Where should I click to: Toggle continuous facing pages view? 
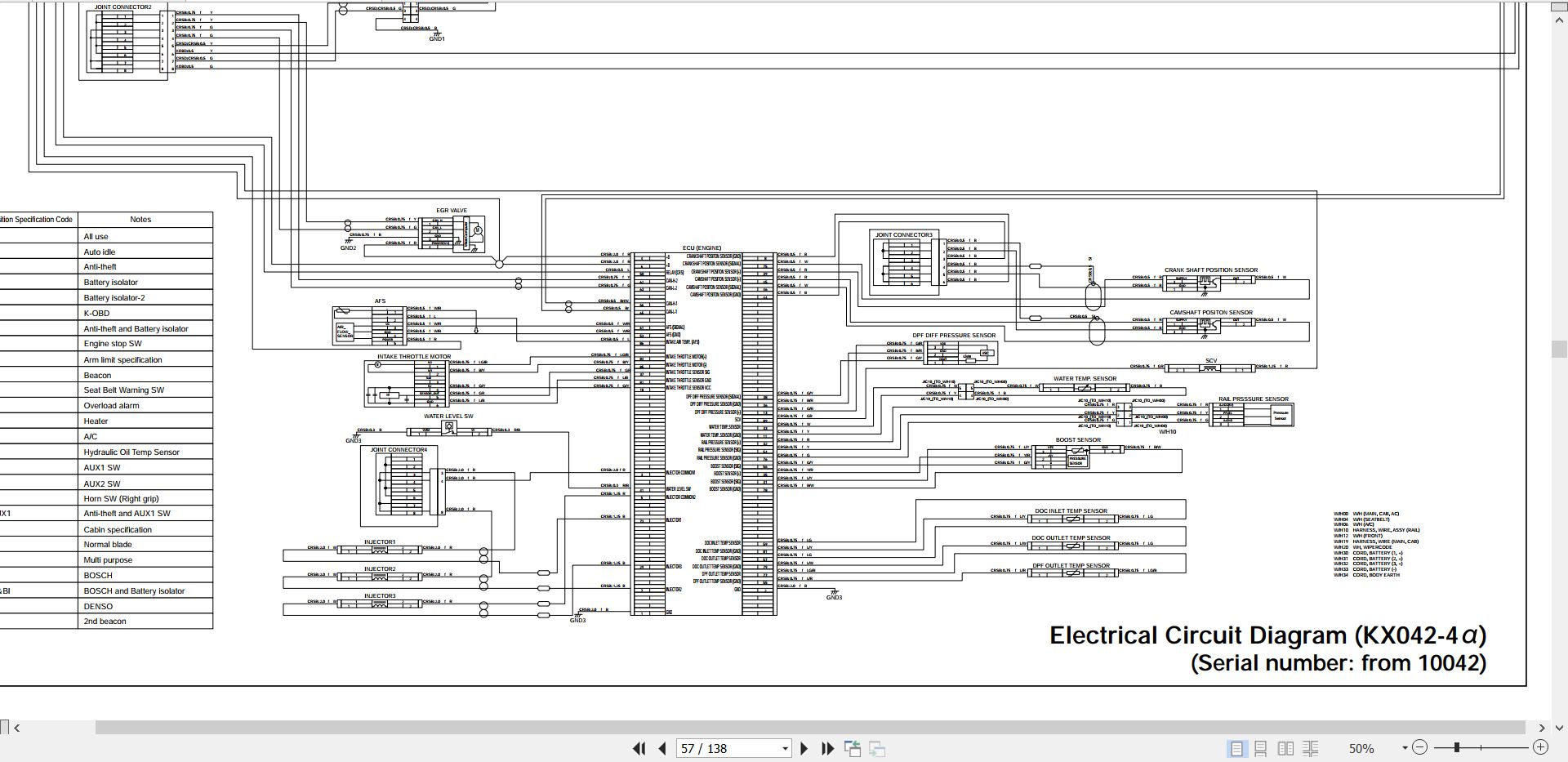tap(1311, 748)
